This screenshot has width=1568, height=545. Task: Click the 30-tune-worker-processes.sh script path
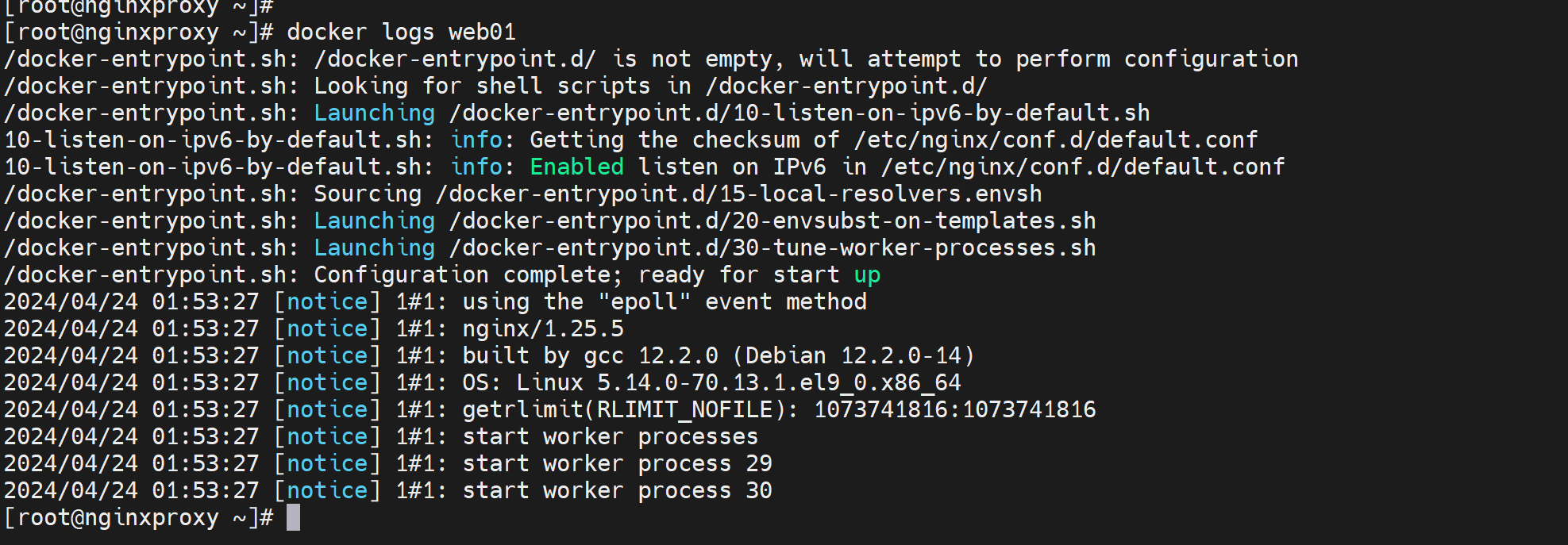click(772, 248)
